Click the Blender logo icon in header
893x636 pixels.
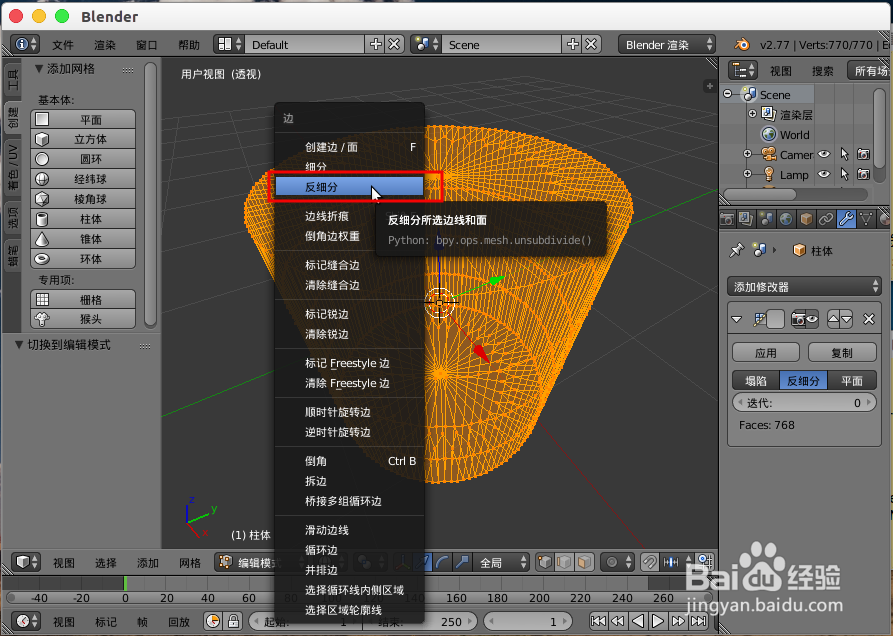click(742, 44)
